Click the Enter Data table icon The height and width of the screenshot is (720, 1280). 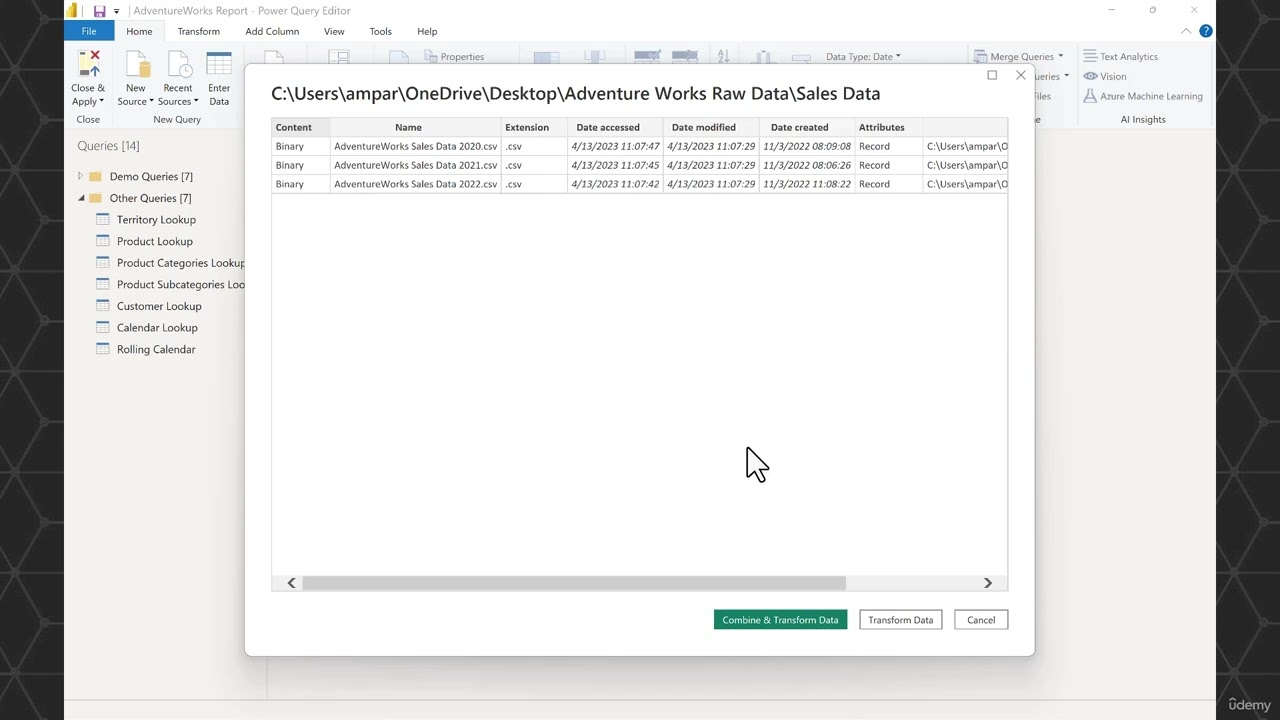click(219, 64)
